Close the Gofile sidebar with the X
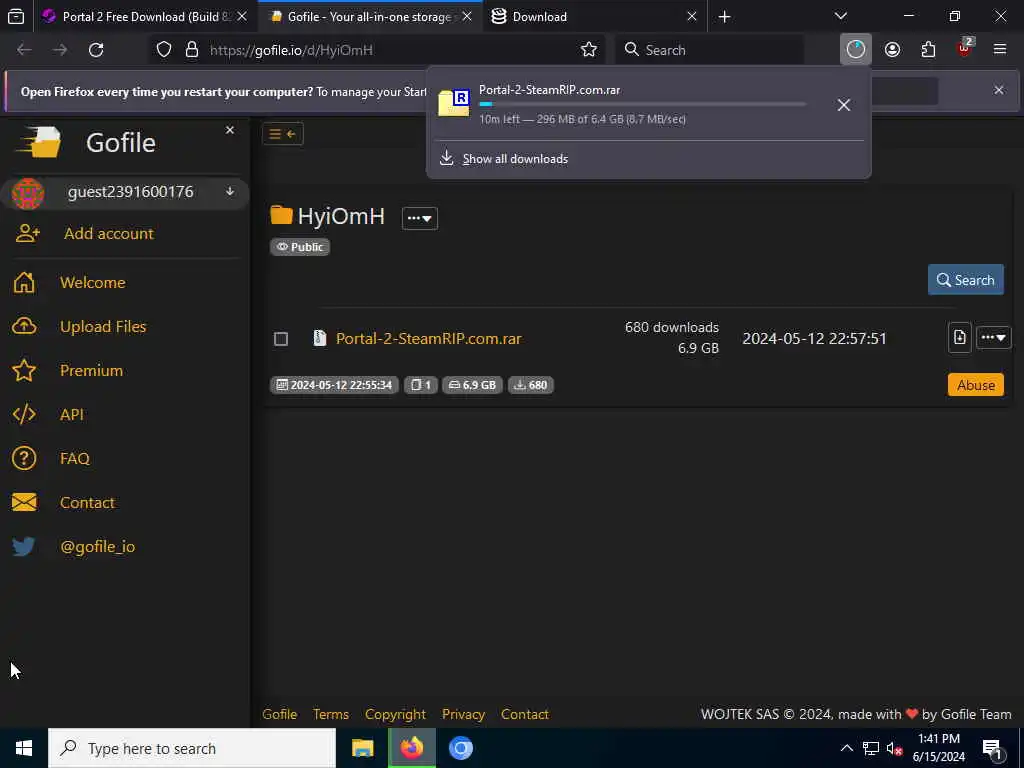 pos(230,130)
